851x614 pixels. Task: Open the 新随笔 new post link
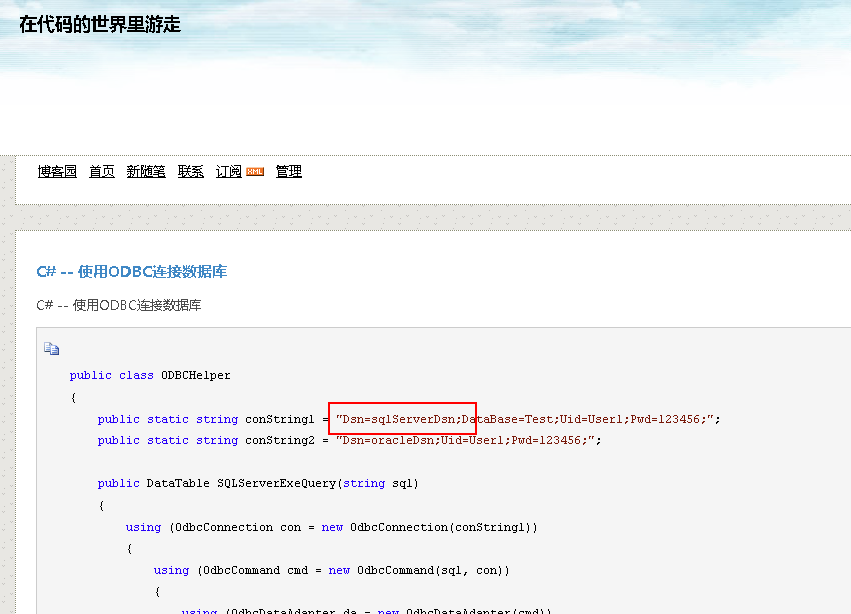[x=146, y=172]
